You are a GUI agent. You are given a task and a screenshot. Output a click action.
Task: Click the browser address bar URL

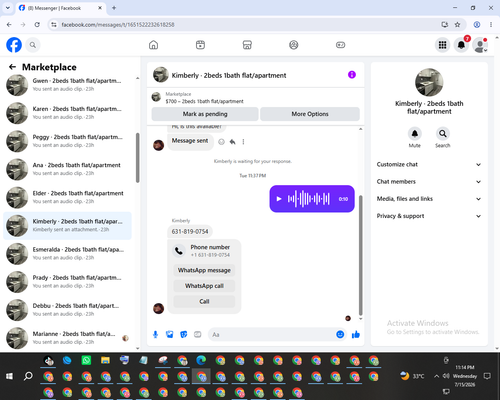118,25
